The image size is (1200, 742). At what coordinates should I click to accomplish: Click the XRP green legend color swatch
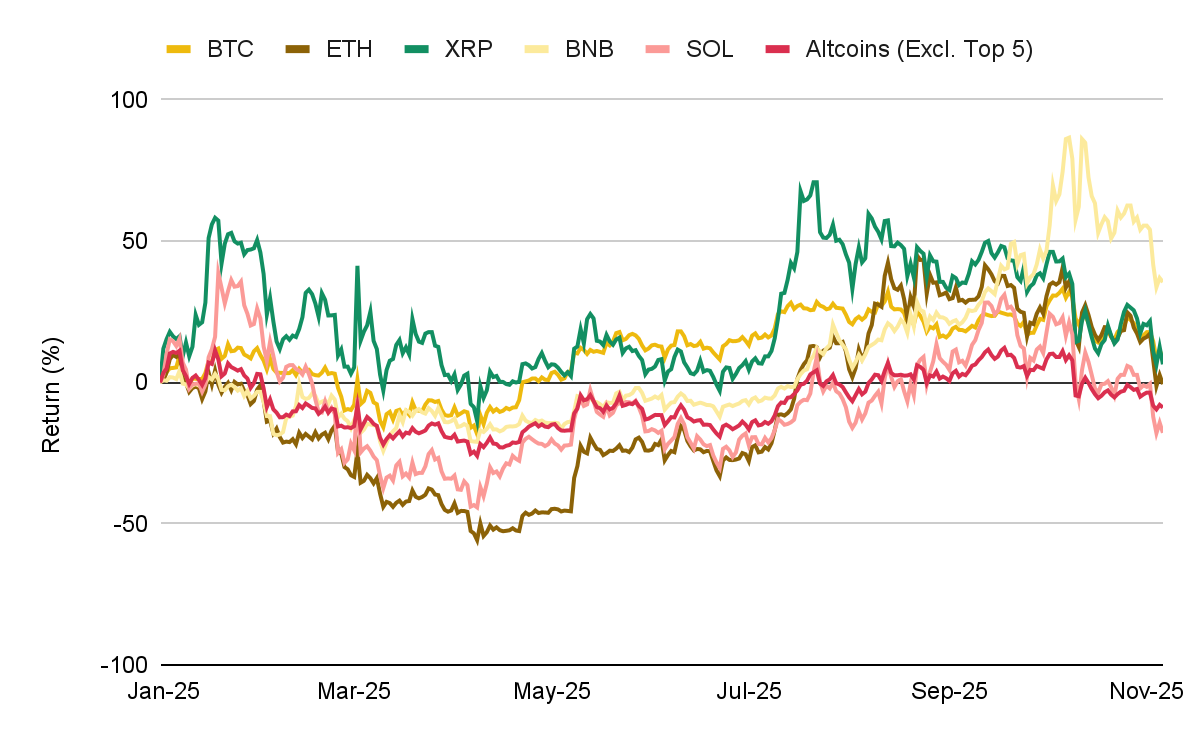coord(418,49)
